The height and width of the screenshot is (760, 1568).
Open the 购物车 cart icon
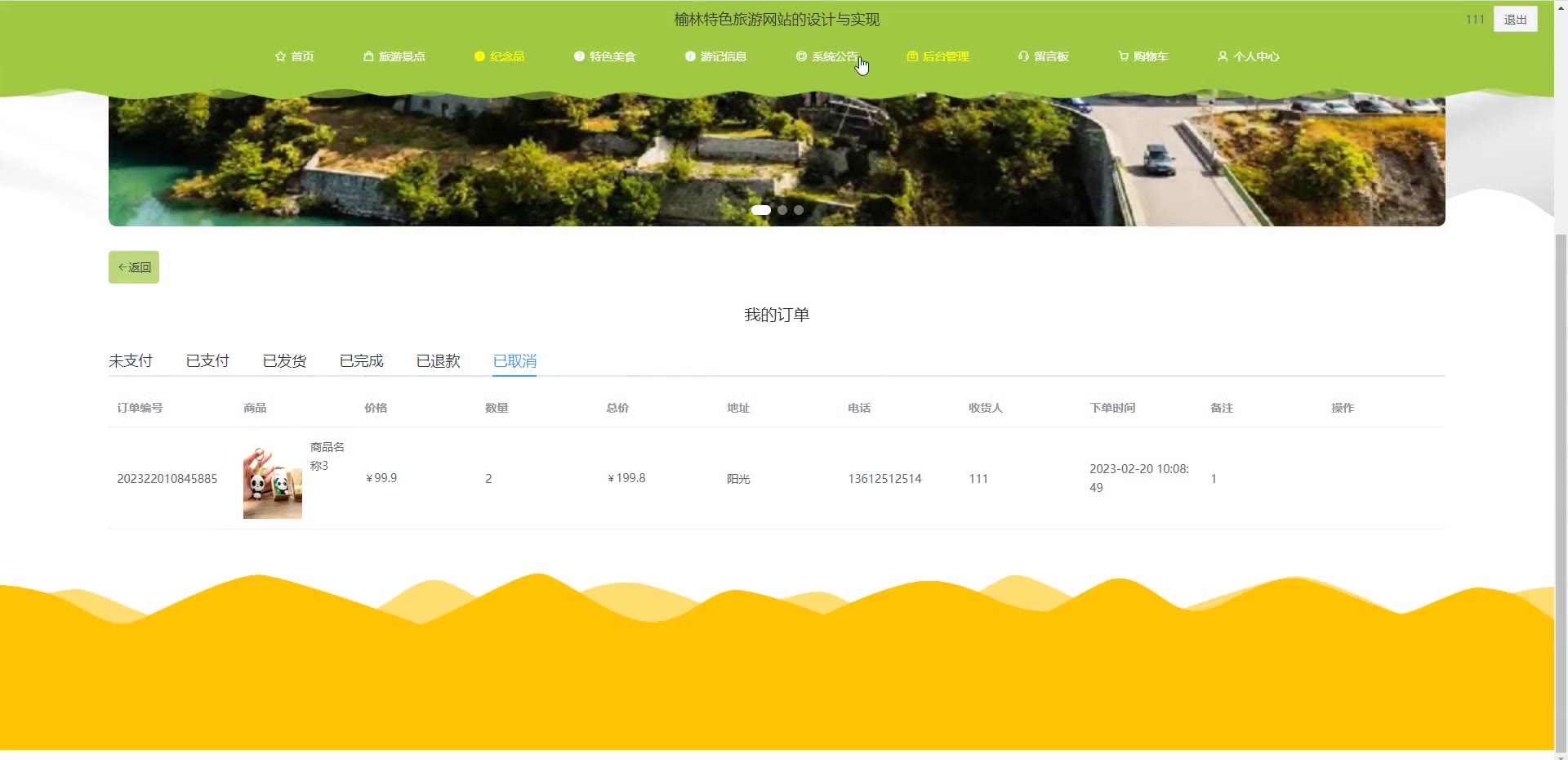(1123, 56)
